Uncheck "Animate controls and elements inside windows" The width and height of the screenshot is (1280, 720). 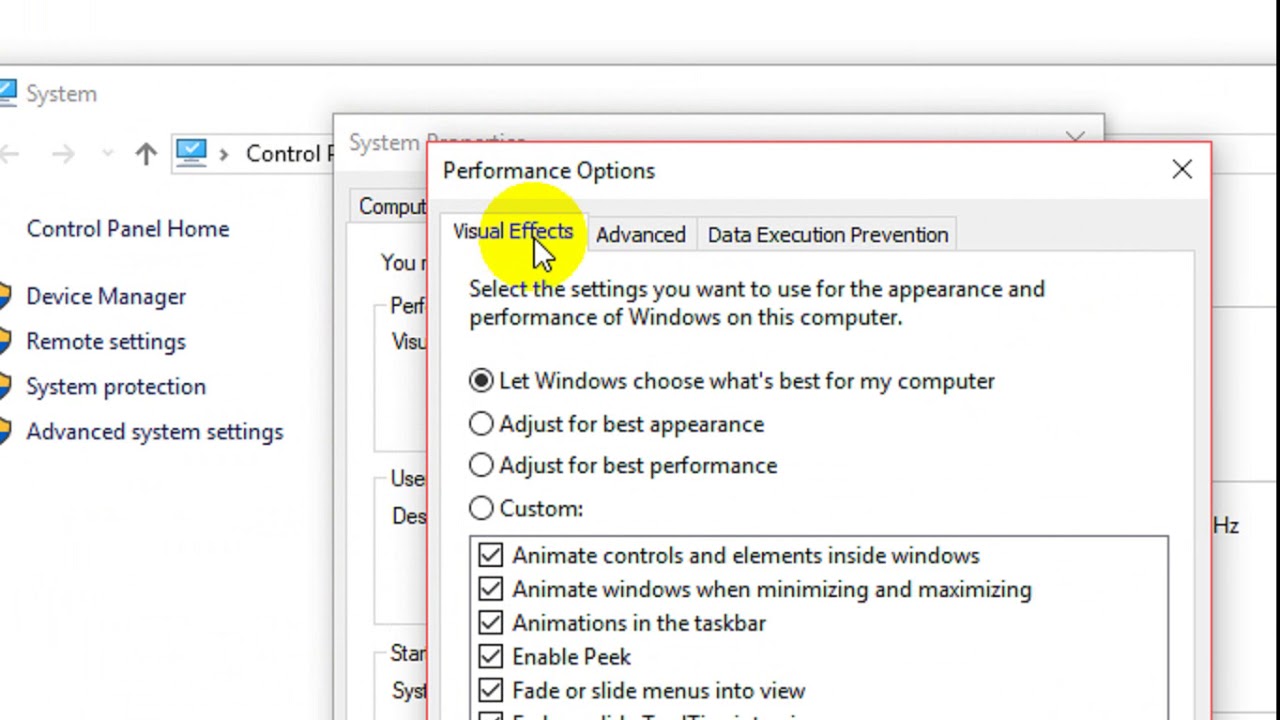[x=490, y=555]
